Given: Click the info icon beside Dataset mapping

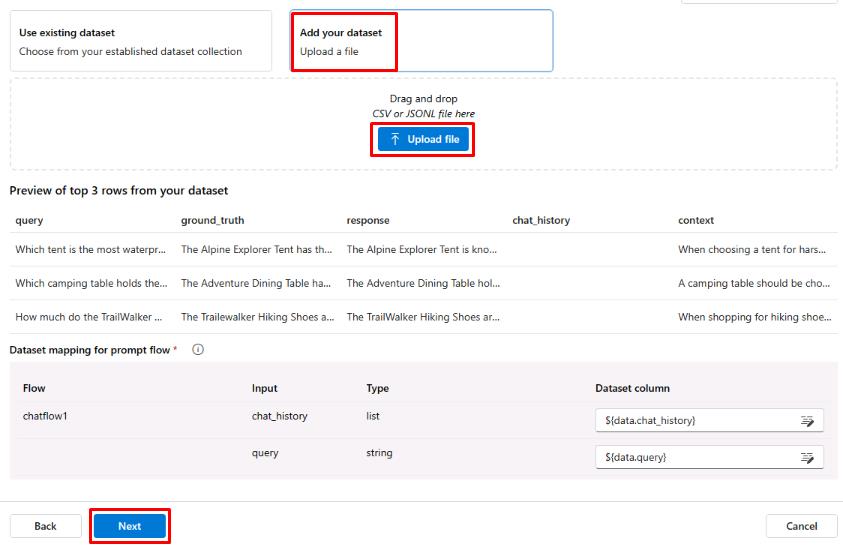Looking at the screenshot, I should pyautogui.click(x=198, y=350).
